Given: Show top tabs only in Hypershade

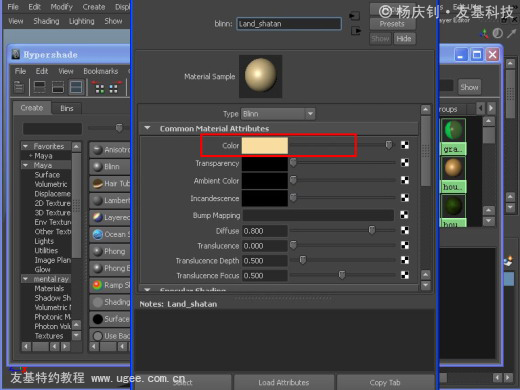Looking at the screenshot, I should (x=40, y=87).
